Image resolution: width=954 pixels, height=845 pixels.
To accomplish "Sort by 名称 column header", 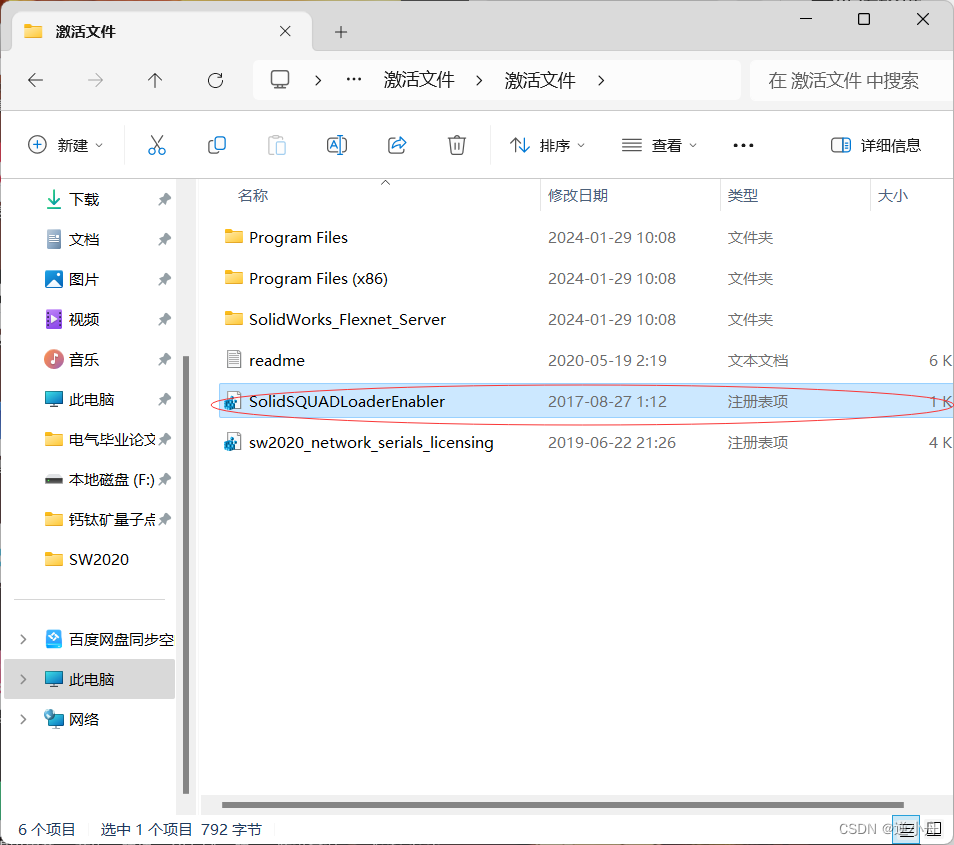I will pos(253,195).
